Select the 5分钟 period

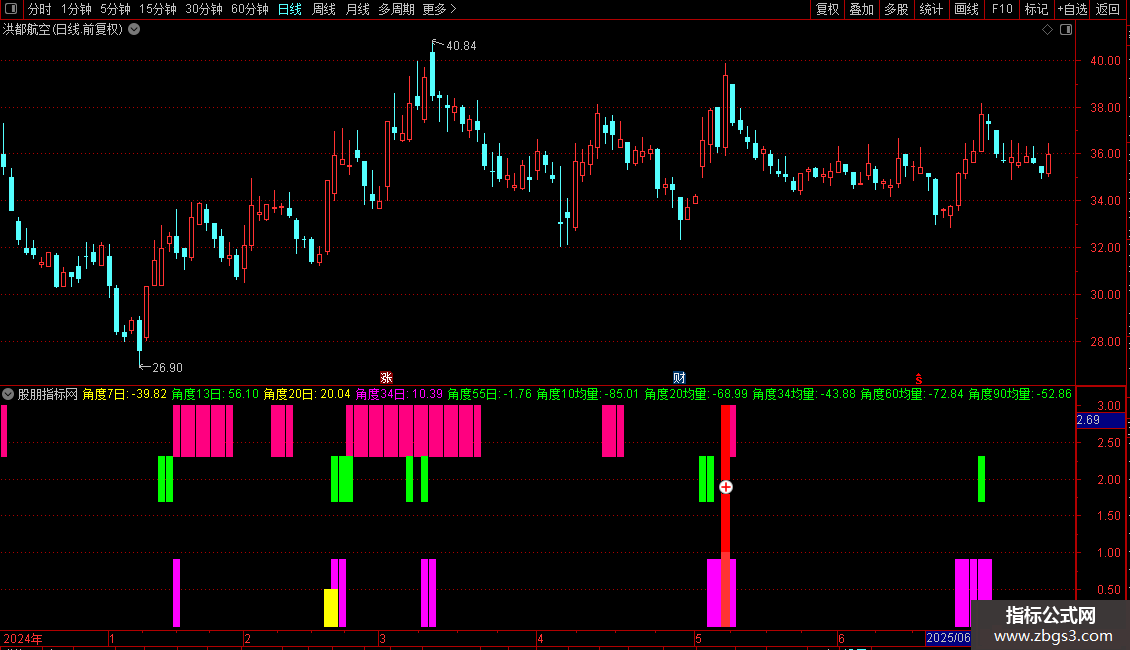[115, 9]
